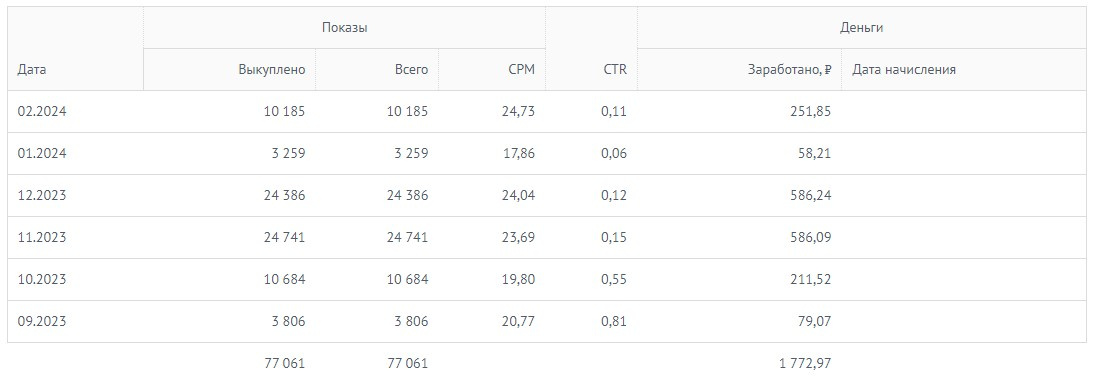Select the 11.2023 date row
Viewport: 1098px width, 386px height.
coord(547,237)
